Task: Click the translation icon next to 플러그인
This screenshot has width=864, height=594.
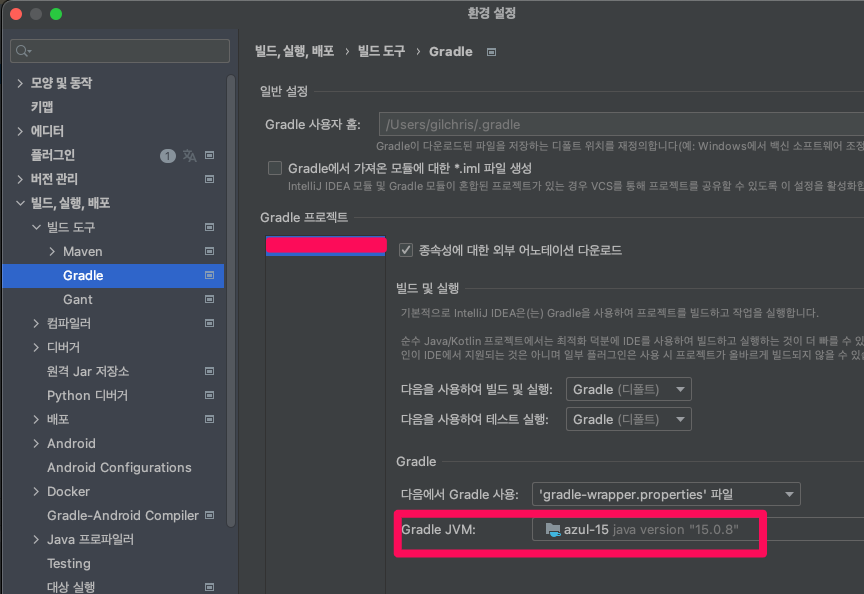Action: click(x=190, y=155)
